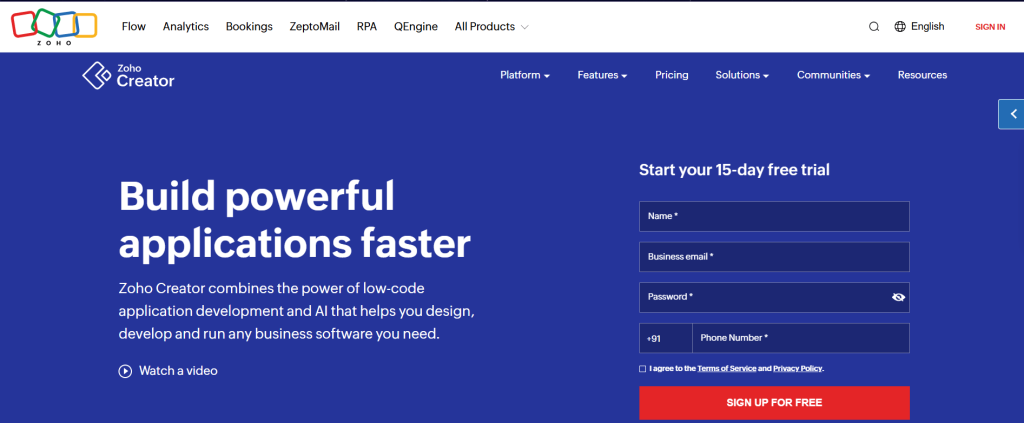Screen dimensions: 1024x423
Task: Open the All Products dropdown
Action: [x=491, y=27]
